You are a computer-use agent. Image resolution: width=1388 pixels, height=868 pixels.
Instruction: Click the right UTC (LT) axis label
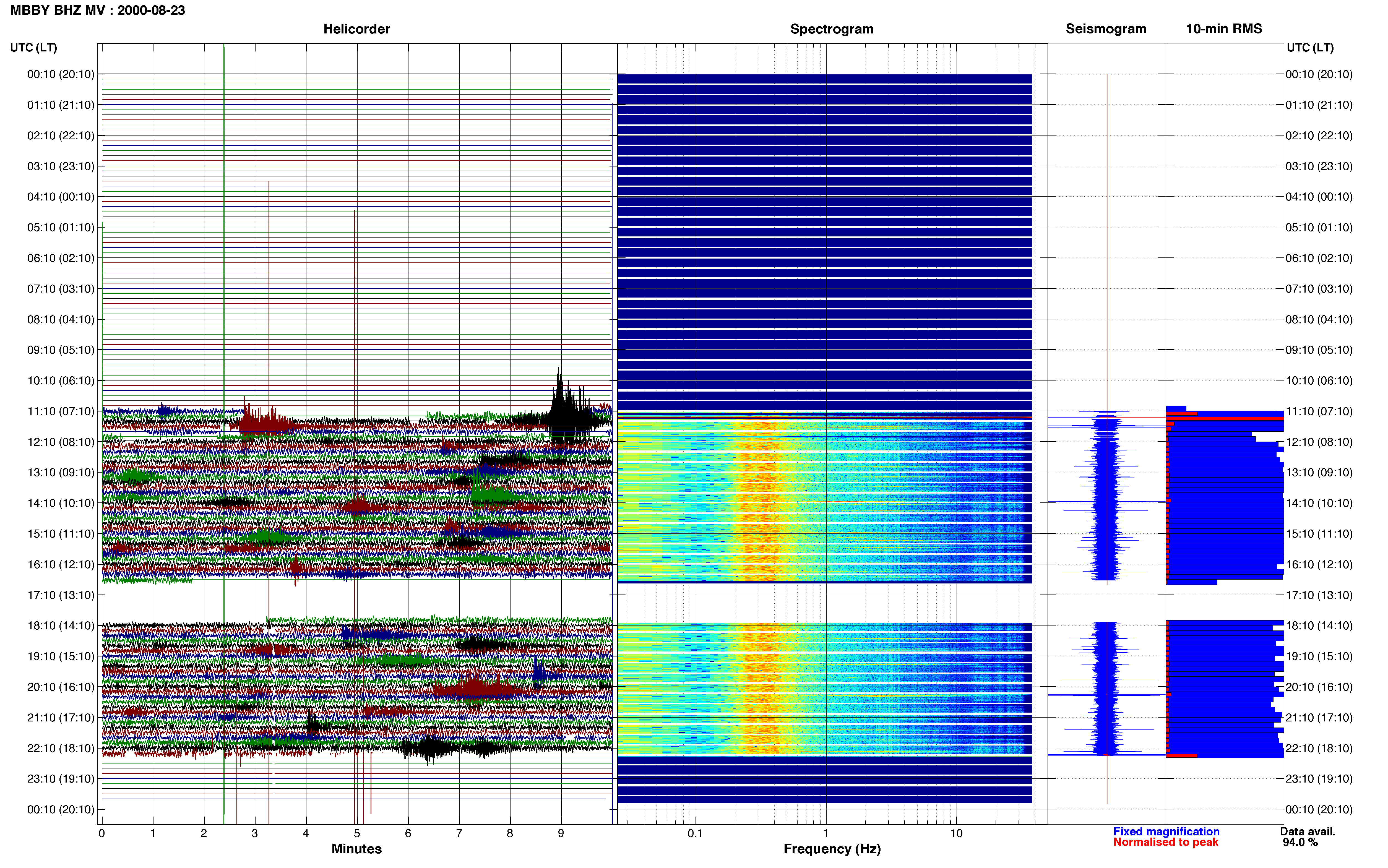point(1310,48)
